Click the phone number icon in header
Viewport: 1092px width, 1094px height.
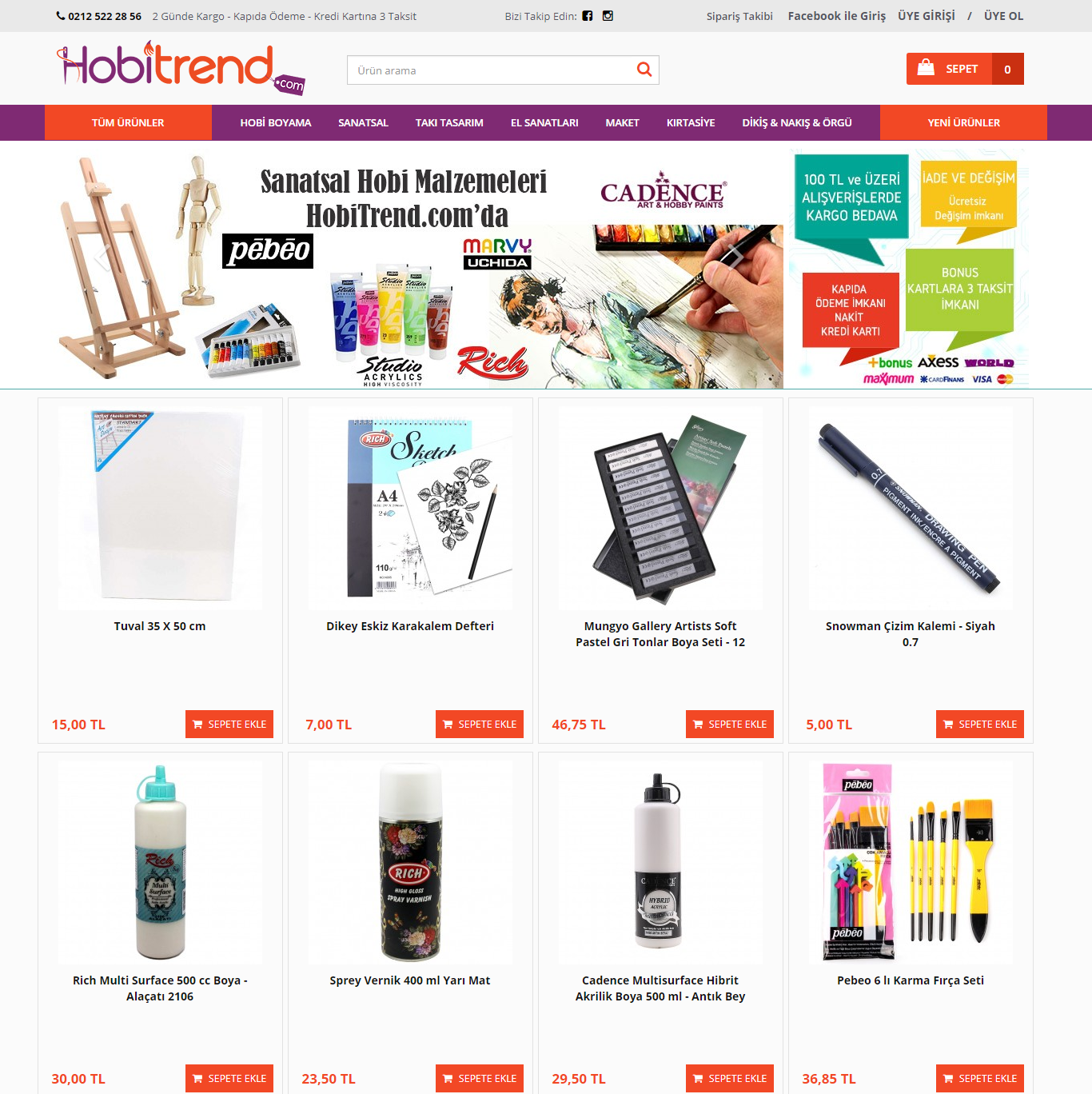point(61,16)
